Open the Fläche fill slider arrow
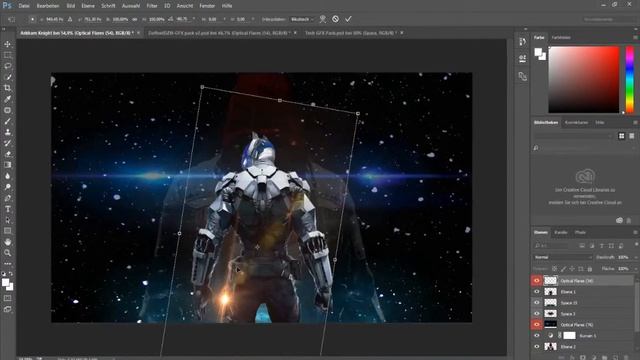The height and width of the screenshot is (360, 640). pyautogui.click(x=635, y=269)
